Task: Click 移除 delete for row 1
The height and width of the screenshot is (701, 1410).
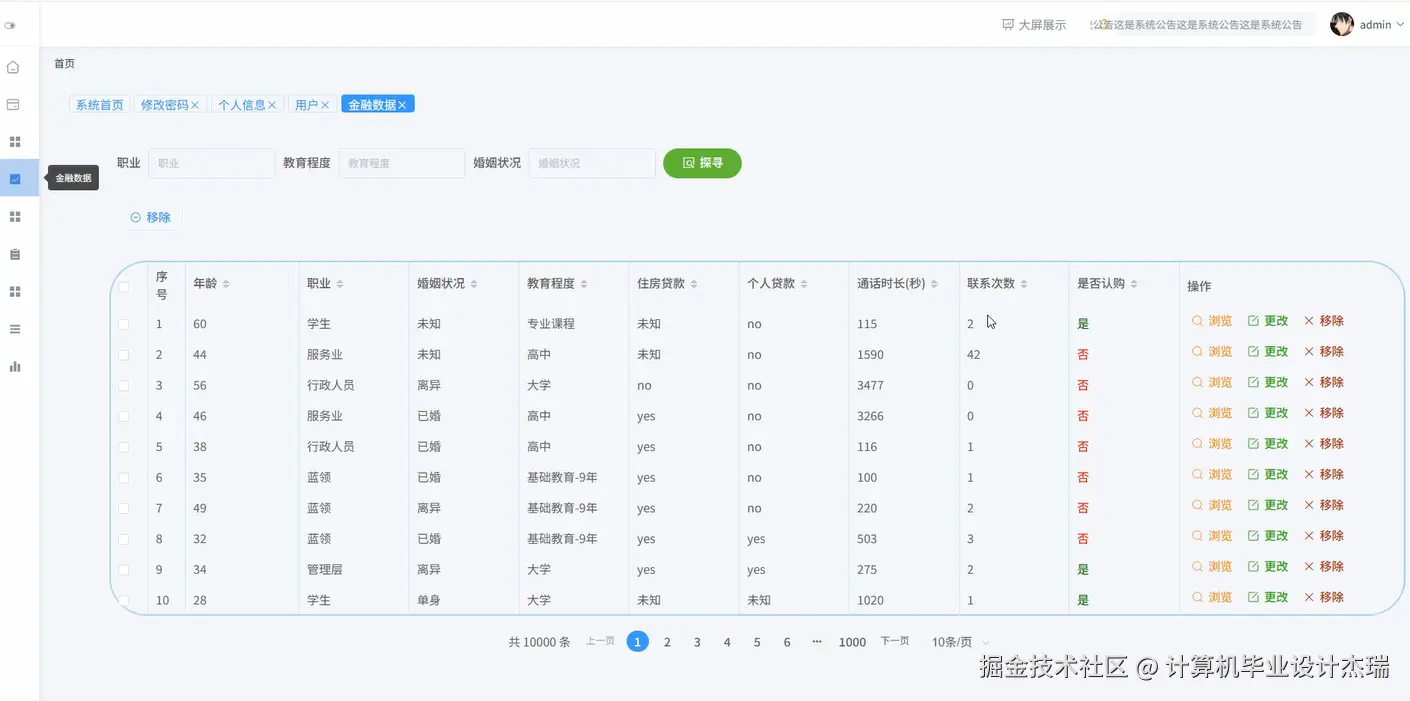Action: tap(1324, 321)
